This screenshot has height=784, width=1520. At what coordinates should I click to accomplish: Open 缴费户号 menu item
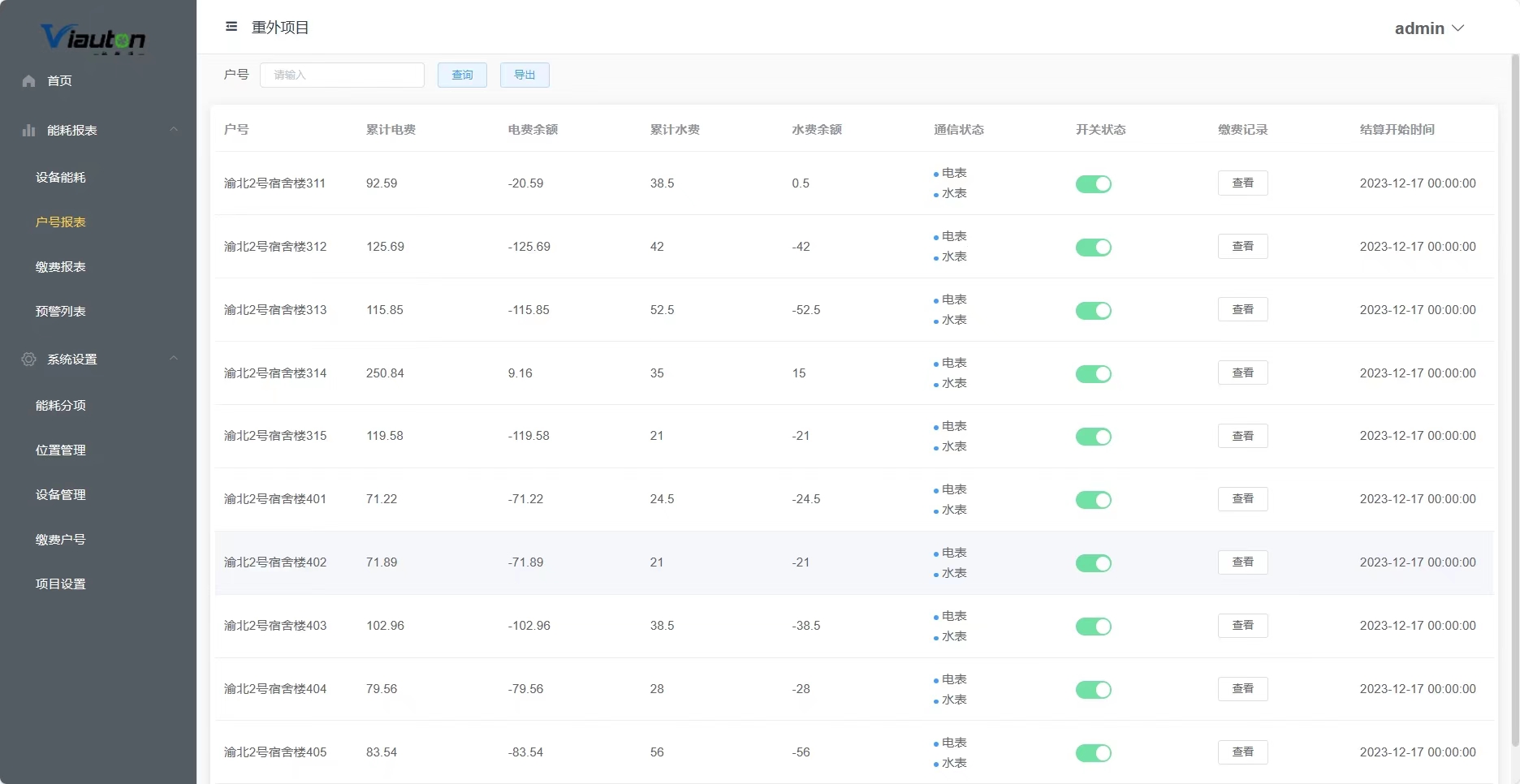(x=61, y=539)
